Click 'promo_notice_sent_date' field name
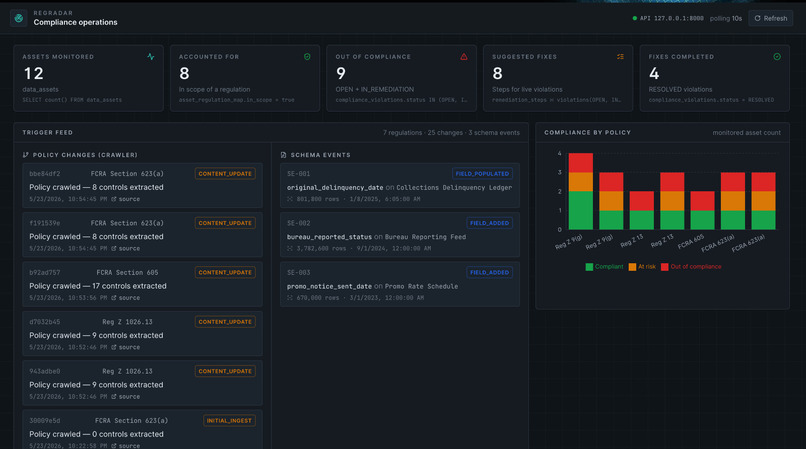Viewport: 806px width, 449px height. tap(329, 286)
